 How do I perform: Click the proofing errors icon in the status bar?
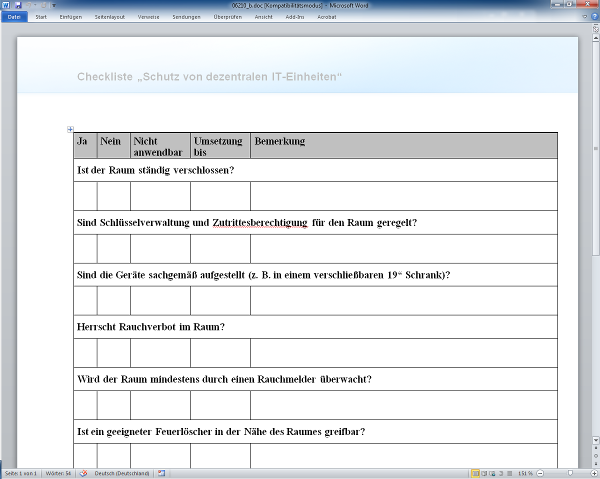click(84, 473)
